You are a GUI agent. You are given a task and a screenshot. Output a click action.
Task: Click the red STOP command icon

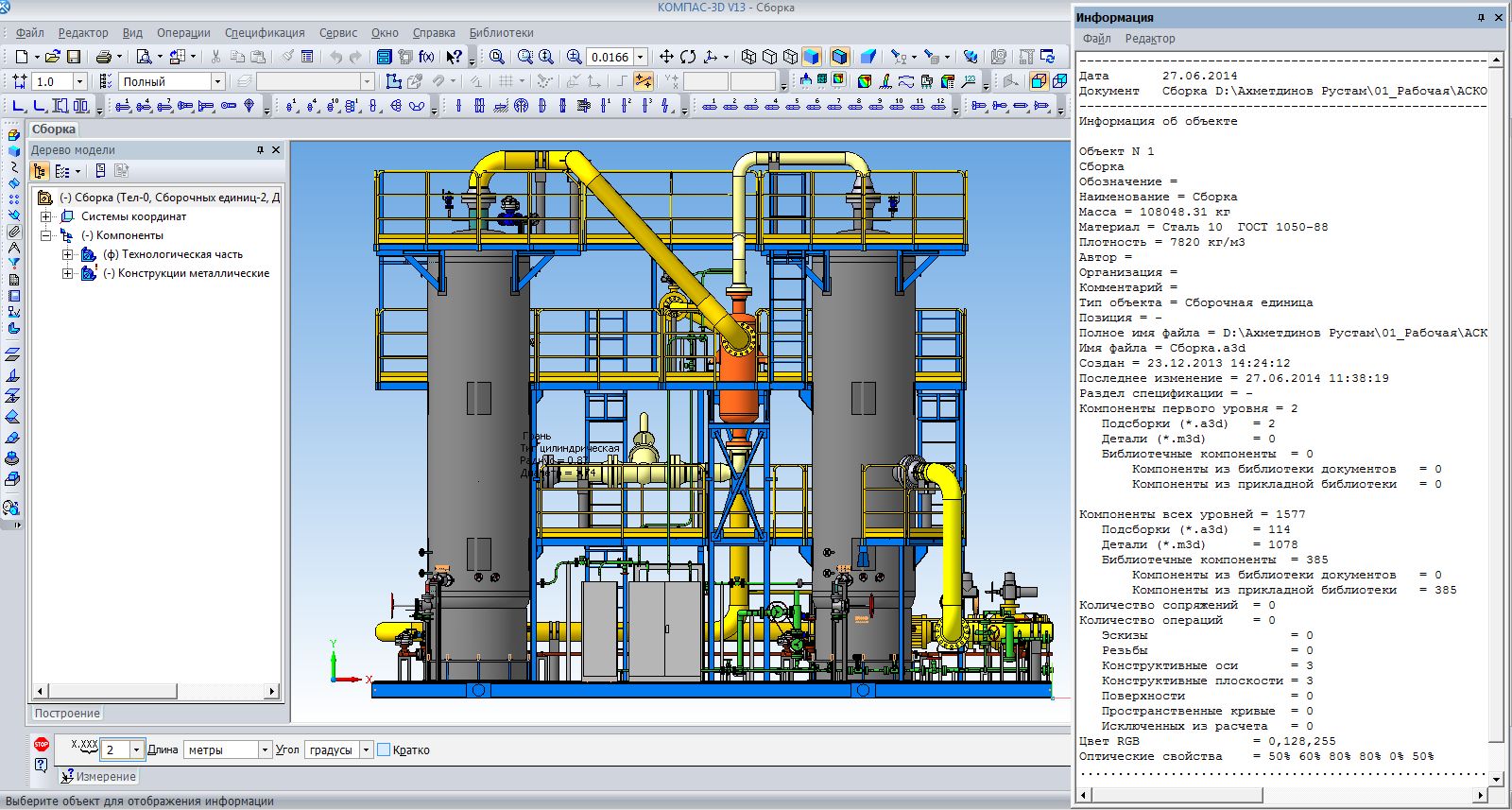pos(41,745)
